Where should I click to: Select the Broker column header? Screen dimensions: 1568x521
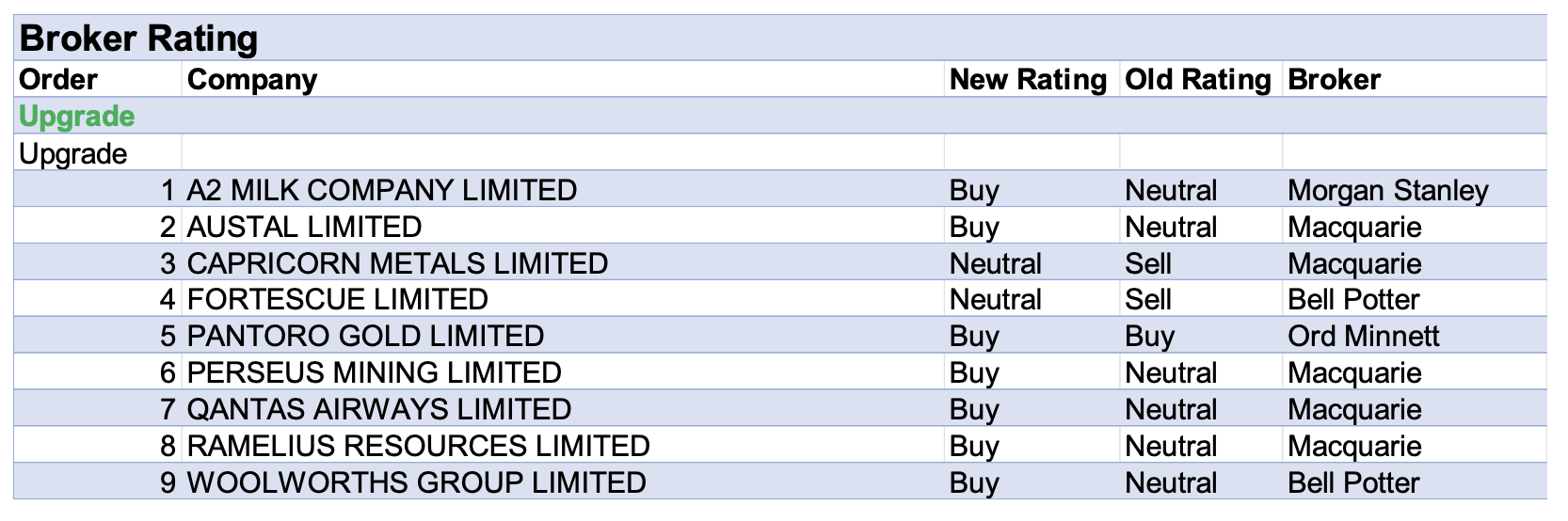pyautogui.click(x=1334, y=80)
